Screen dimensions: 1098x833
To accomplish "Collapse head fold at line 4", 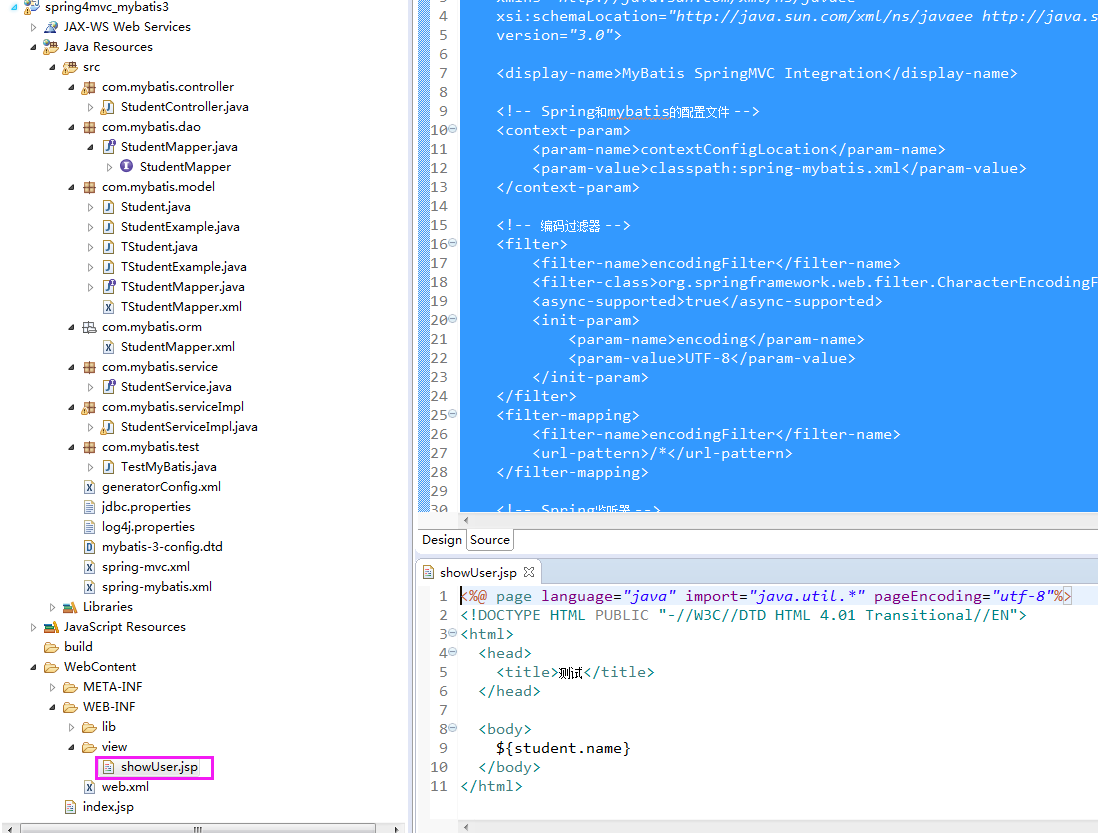I will (452, 652).
